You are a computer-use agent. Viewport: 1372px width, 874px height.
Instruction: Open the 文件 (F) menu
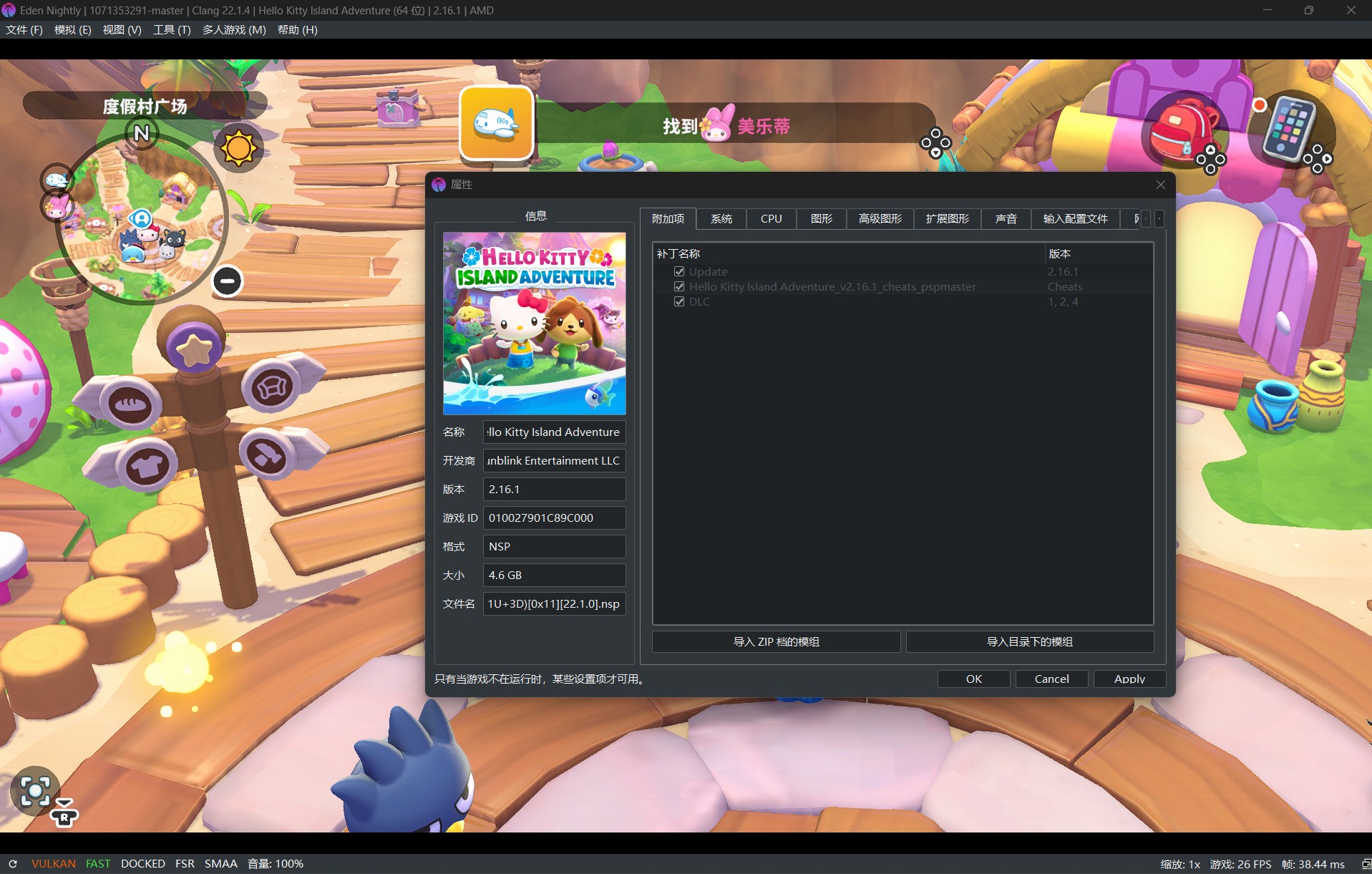point(24,29)
